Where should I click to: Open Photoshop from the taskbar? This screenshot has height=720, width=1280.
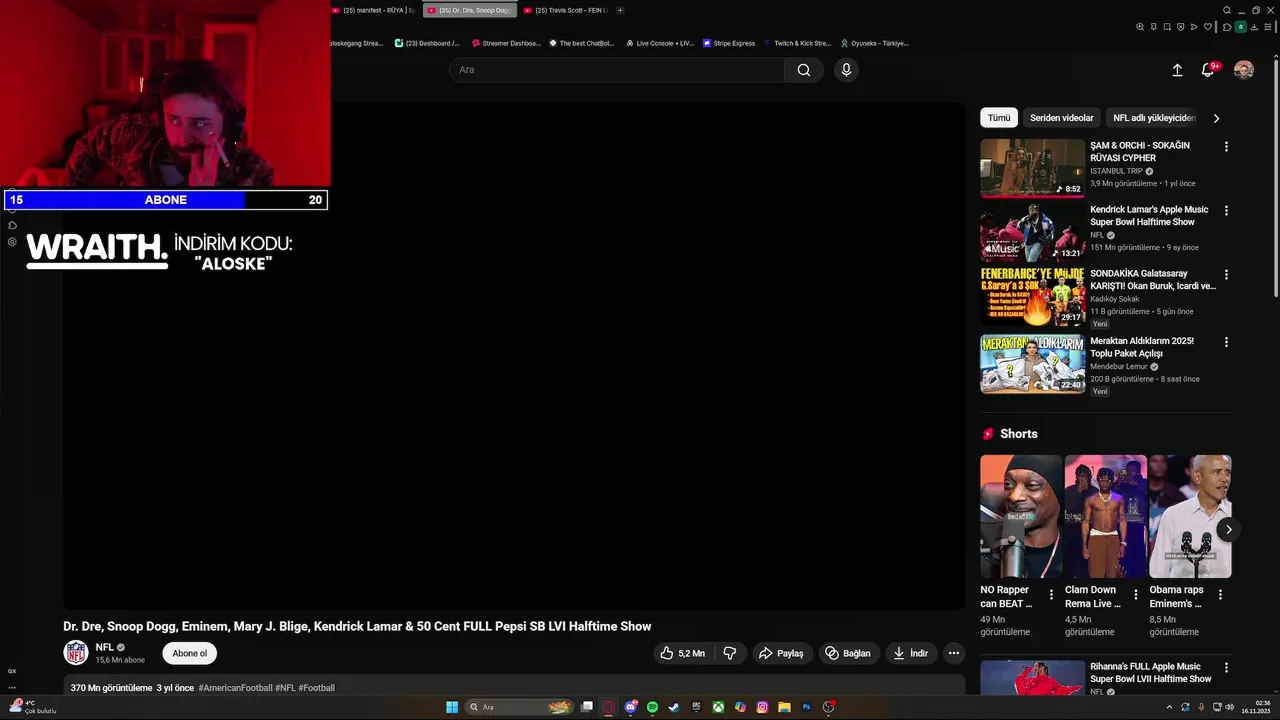(x=806, y=707)
